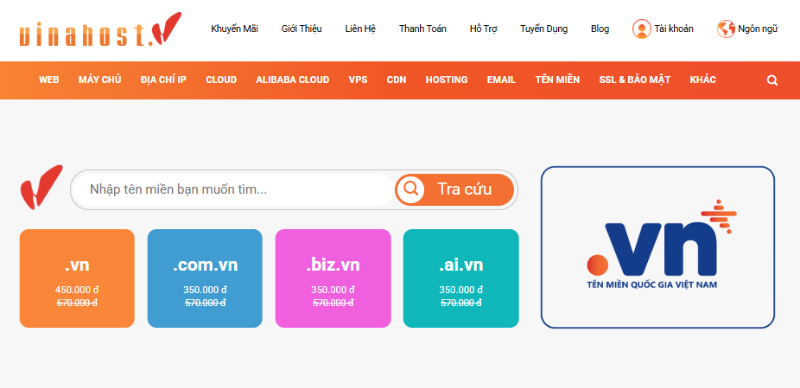Open KHÁC menu item
Screen dimensions: 800x388
pyautogui.click(x=703, y=80)
